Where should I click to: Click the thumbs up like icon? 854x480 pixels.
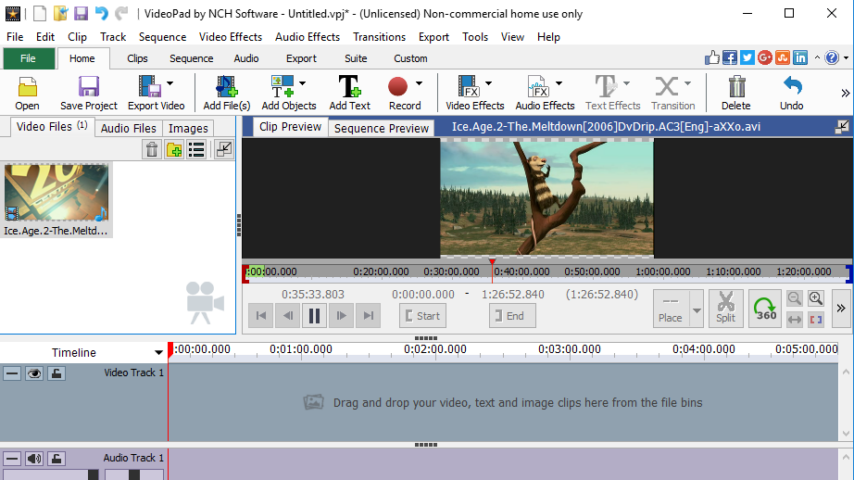[712, 58]
